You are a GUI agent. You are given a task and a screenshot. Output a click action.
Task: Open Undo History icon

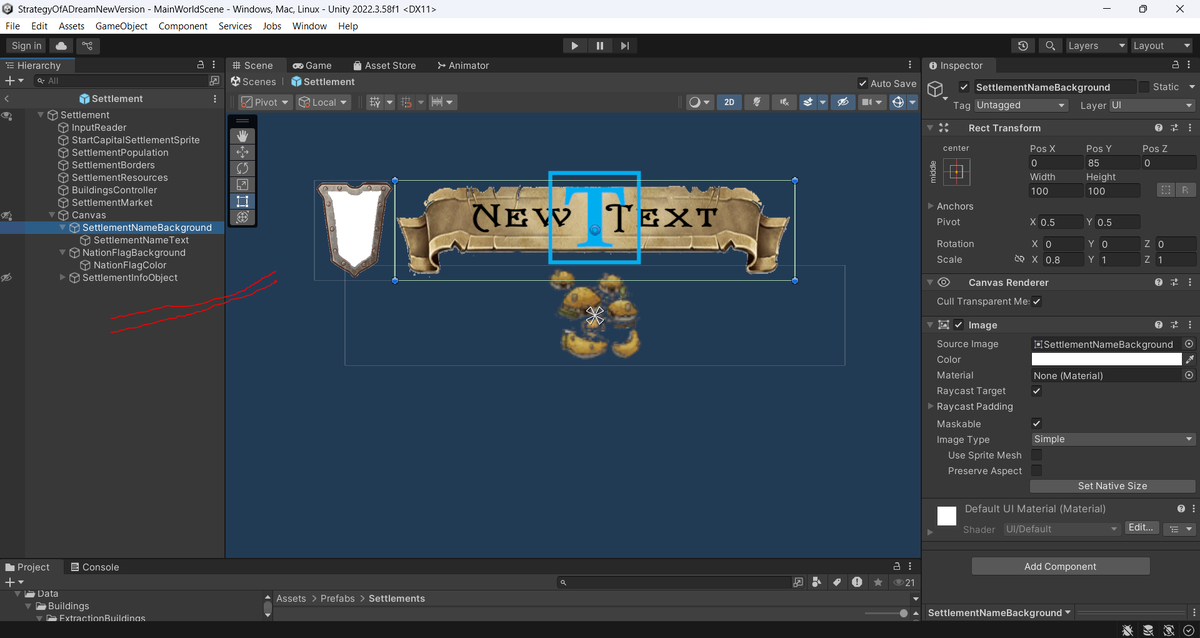click(1023, 45)
